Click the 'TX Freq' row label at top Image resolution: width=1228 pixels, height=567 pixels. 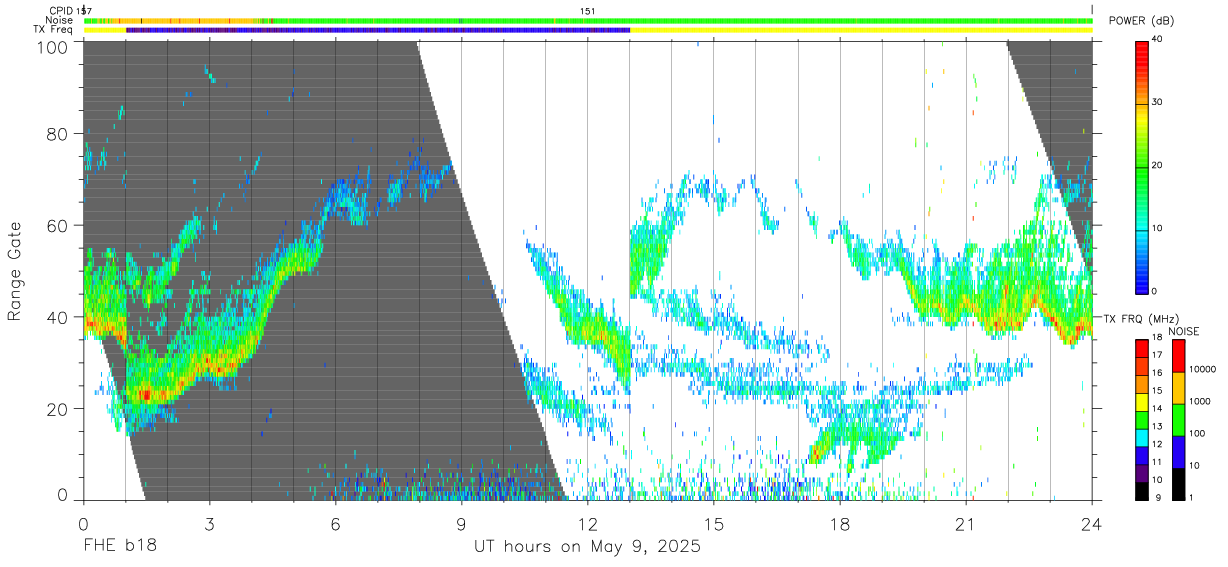coord(54,30)
